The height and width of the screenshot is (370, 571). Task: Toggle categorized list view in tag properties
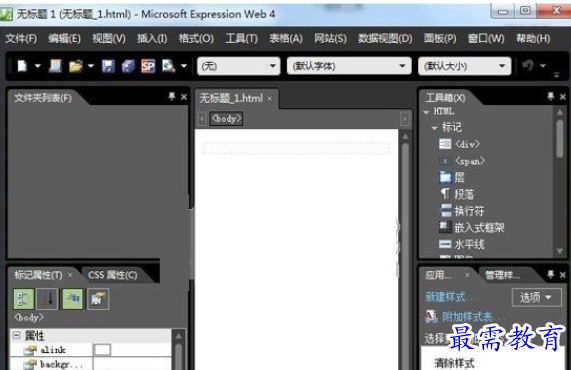pyautogui.click(x=24, y=299)
